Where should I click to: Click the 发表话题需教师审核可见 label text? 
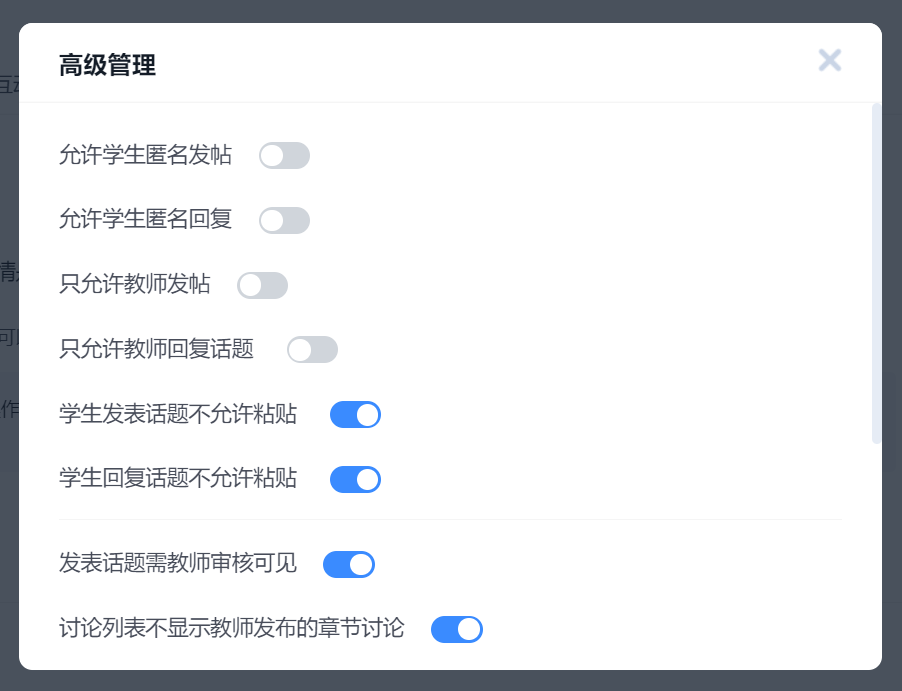(178, 564)
